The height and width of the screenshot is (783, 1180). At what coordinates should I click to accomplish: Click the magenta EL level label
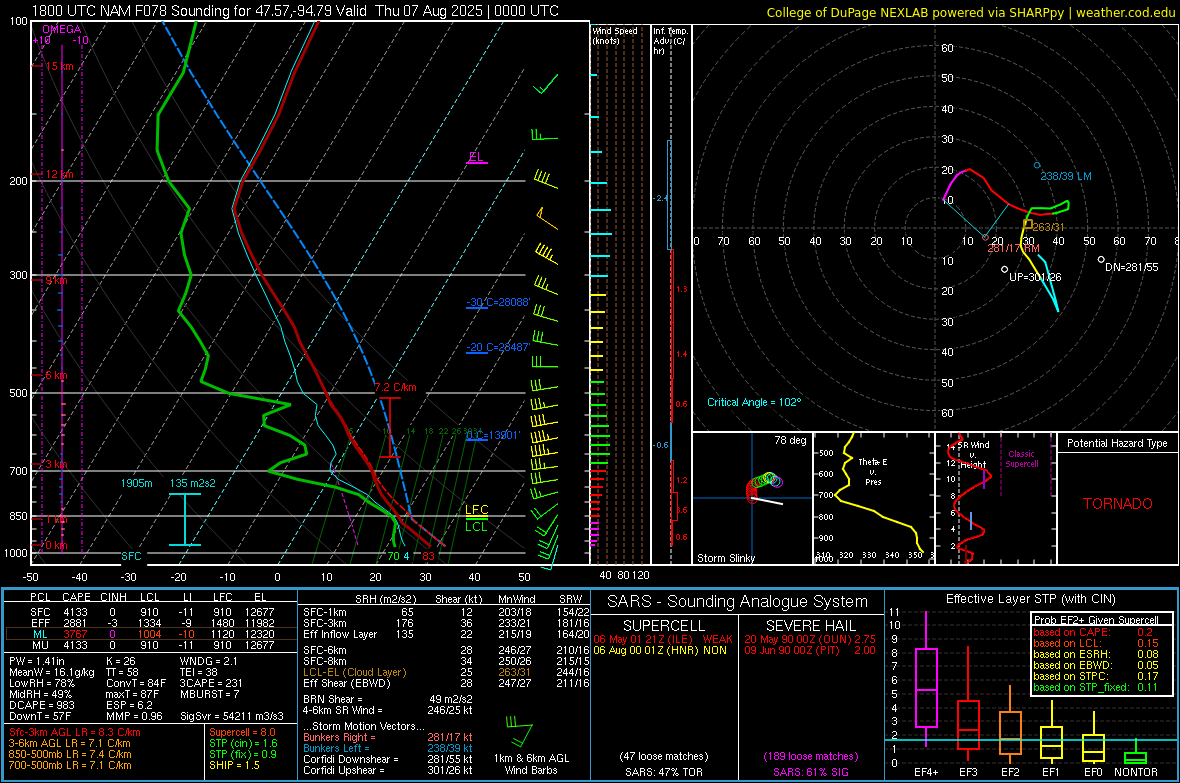point(476,157)
